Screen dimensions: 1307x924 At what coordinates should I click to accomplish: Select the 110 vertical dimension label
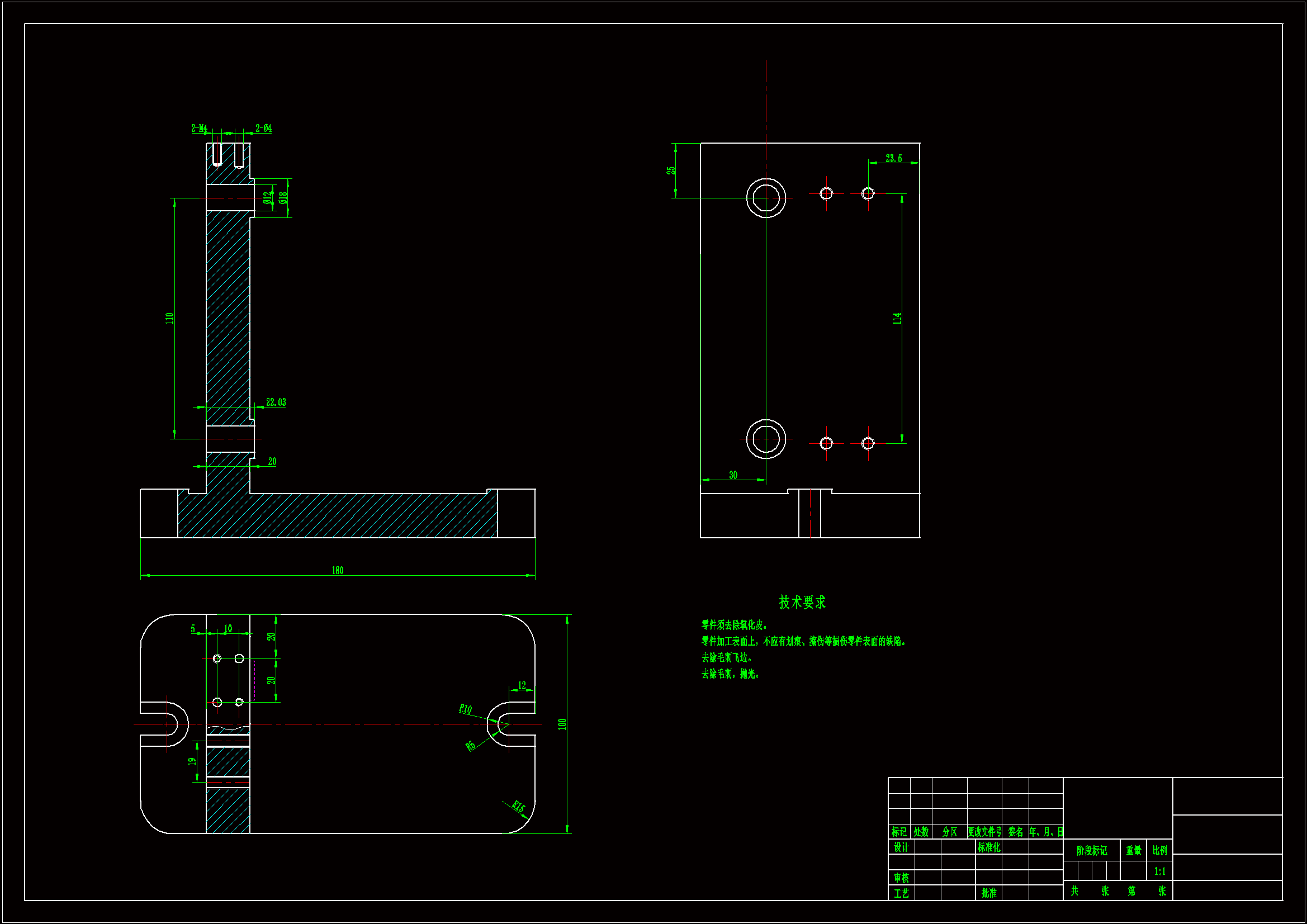click(169, 318)
